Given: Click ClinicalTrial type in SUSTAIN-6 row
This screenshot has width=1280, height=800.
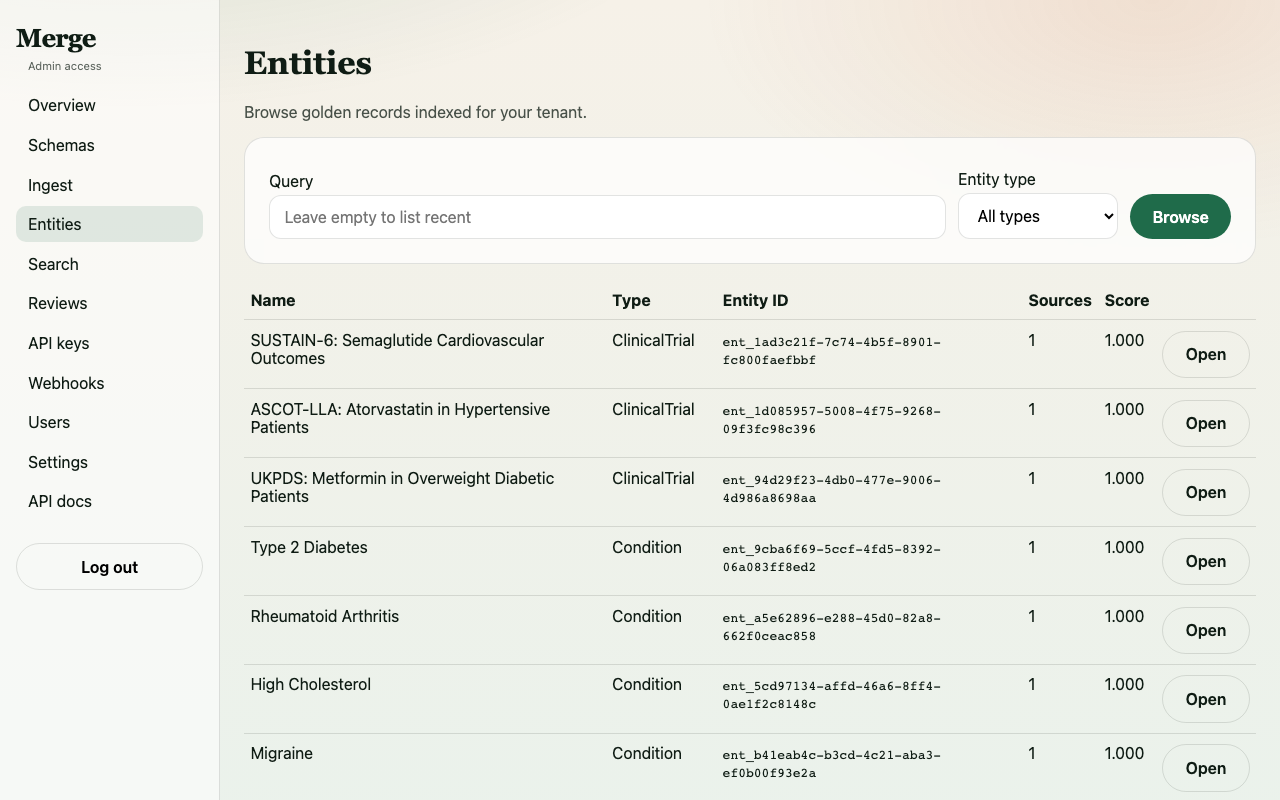Looking at the screenshot, I should tap(653, 340).
